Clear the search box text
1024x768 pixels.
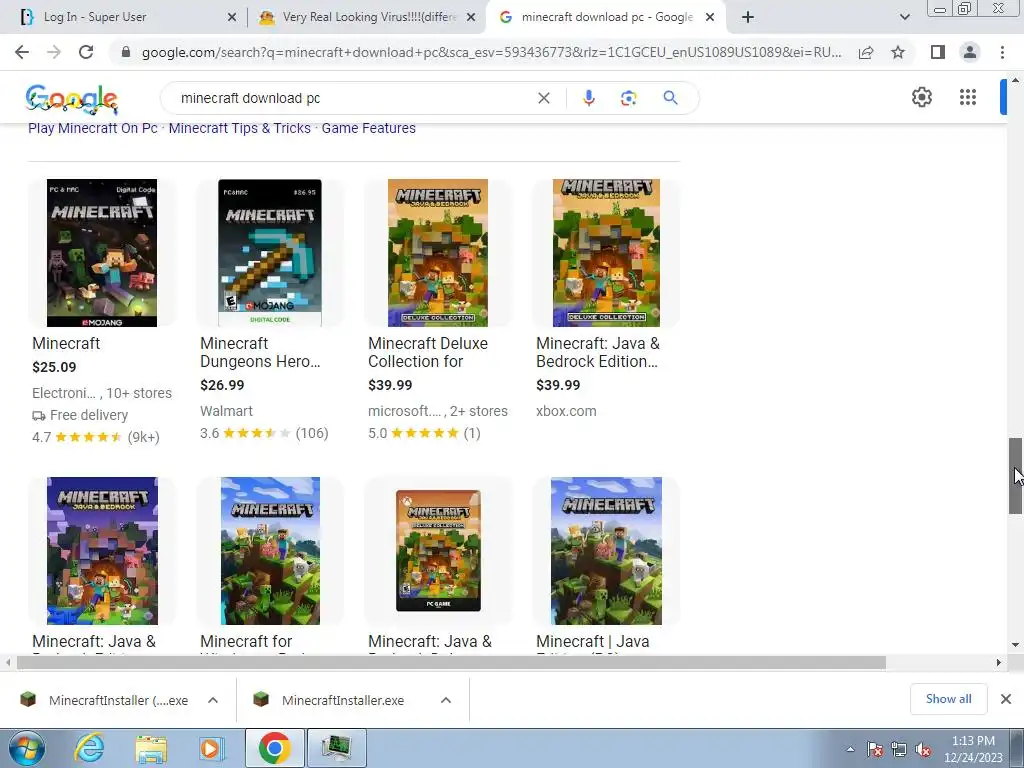point(543,98)
